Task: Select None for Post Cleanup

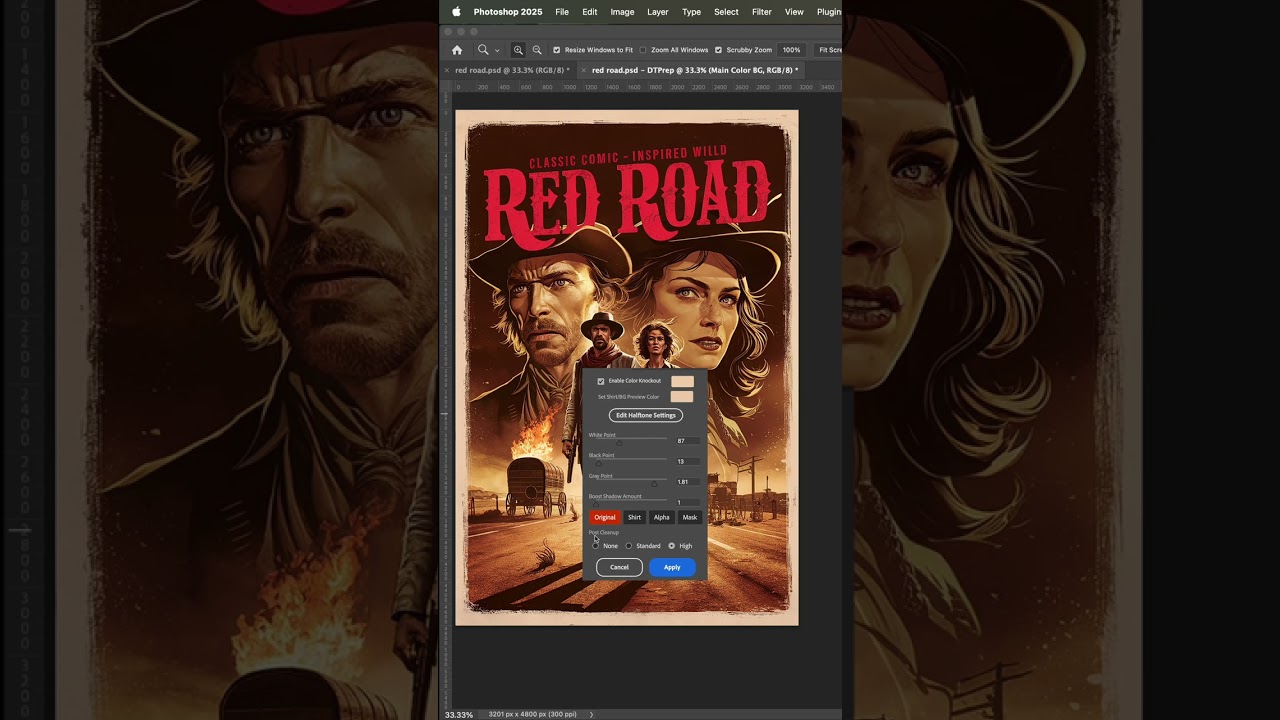Action: coord(596,546)
